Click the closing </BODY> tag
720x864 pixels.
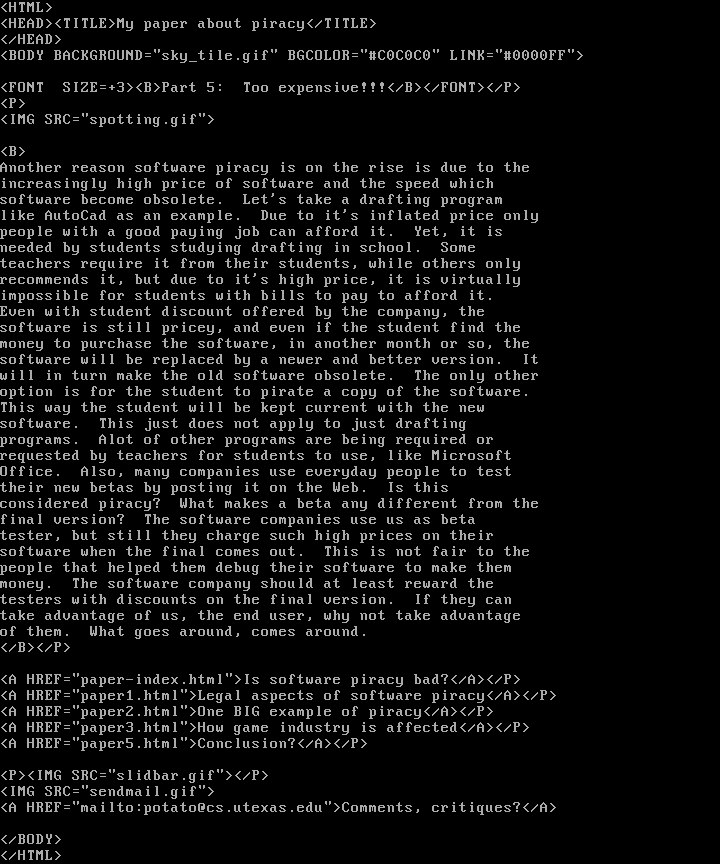(31, 839)
